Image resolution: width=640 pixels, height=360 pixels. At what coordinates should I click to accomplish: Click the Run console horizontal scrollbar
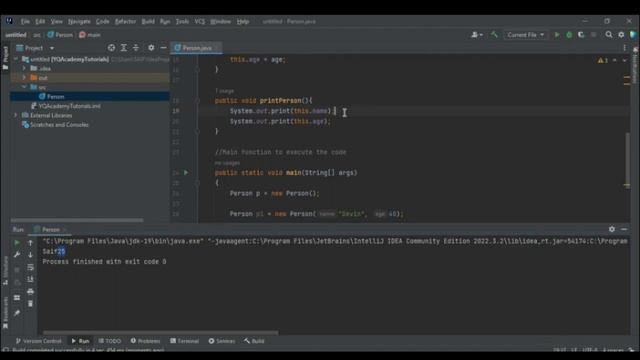160,333
